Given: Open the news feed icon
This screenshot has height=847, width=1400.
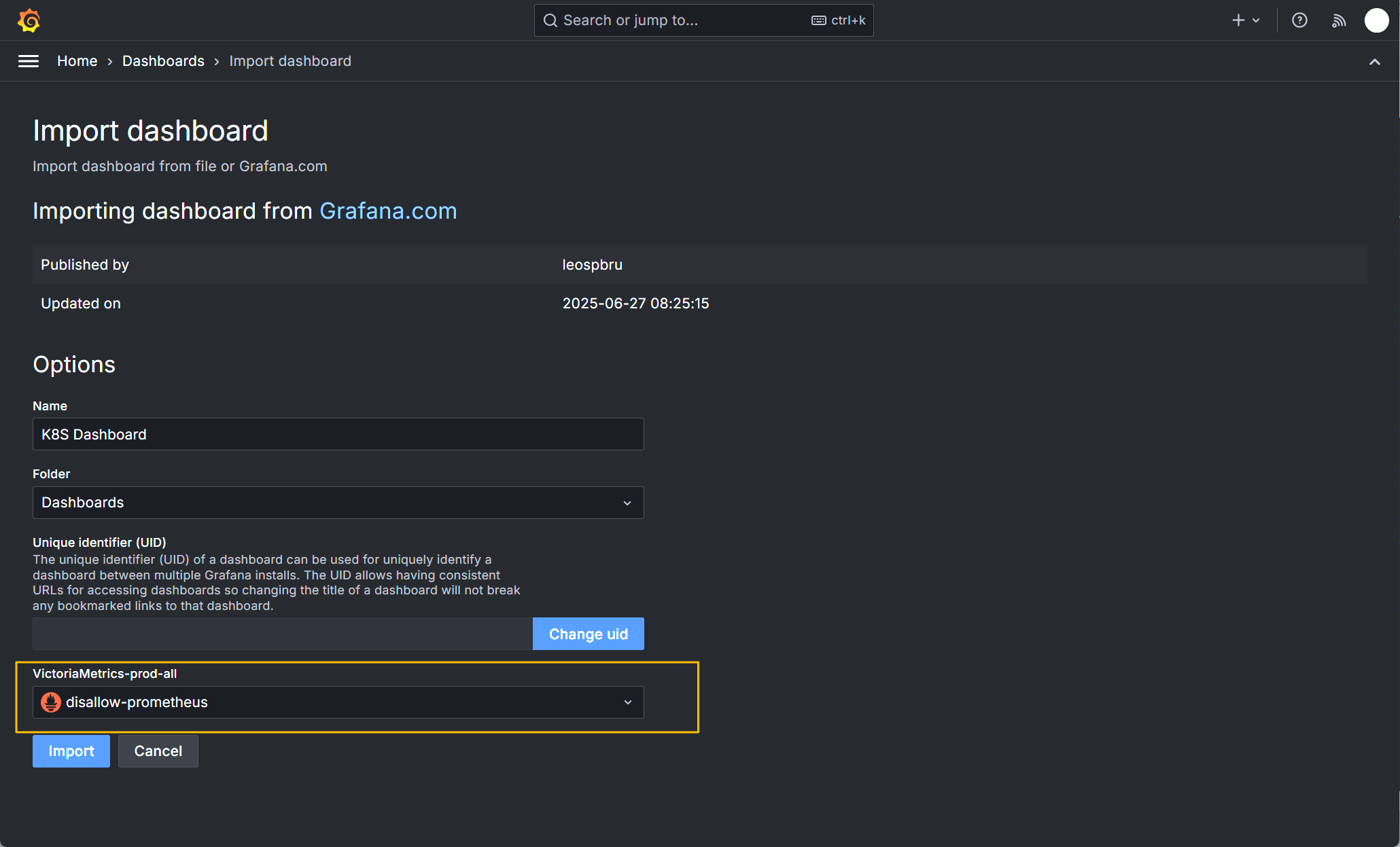Looking at the screenshot, I should point(1339,20).
